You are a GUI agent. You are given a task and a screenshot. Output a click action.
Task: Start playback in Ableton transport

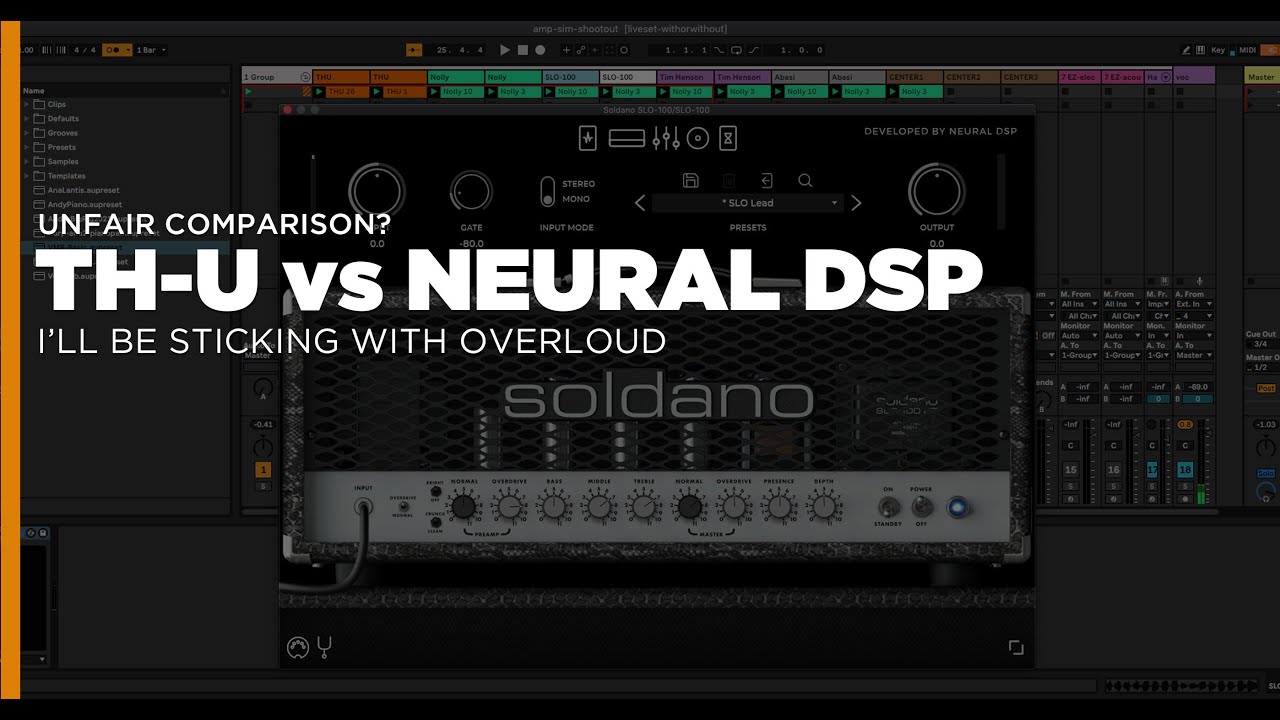505,49
